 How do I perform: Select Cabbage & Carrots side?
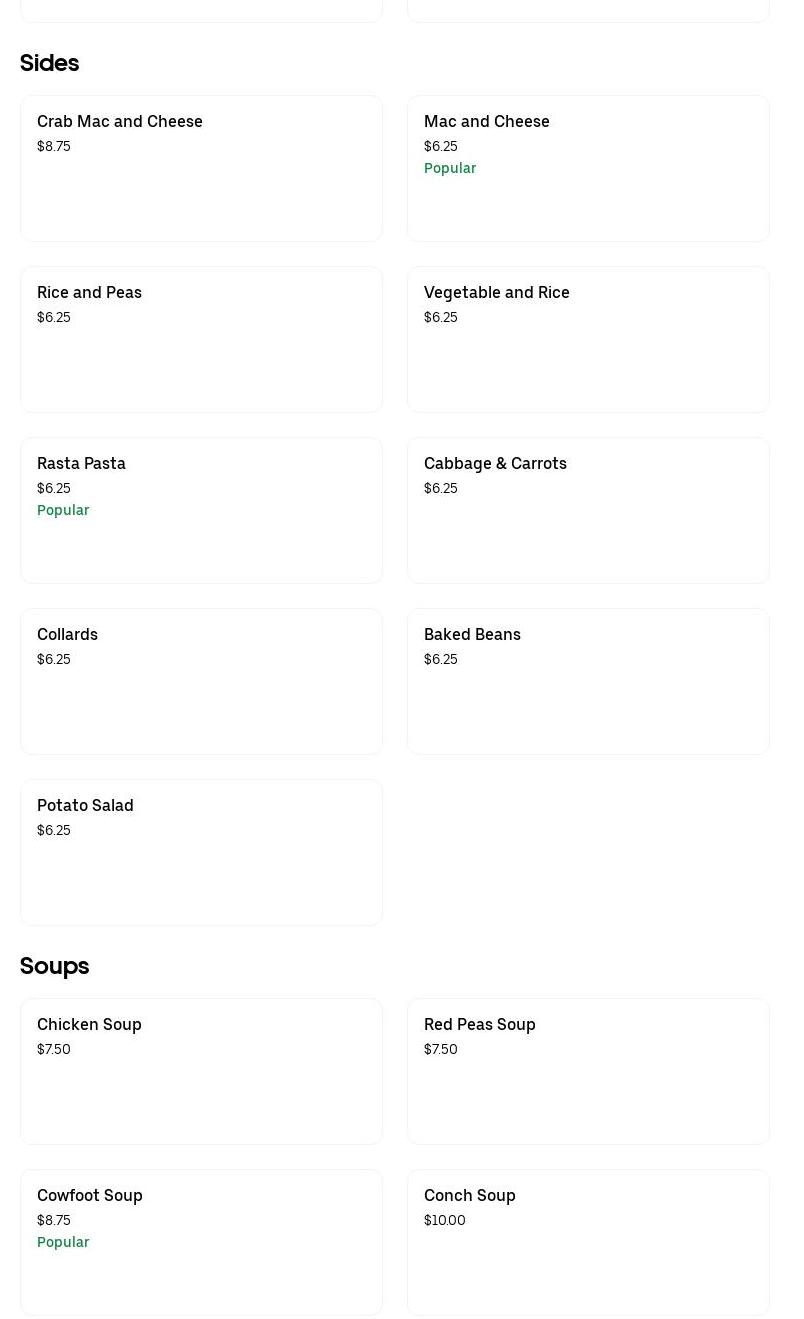(x=588, y=510)
